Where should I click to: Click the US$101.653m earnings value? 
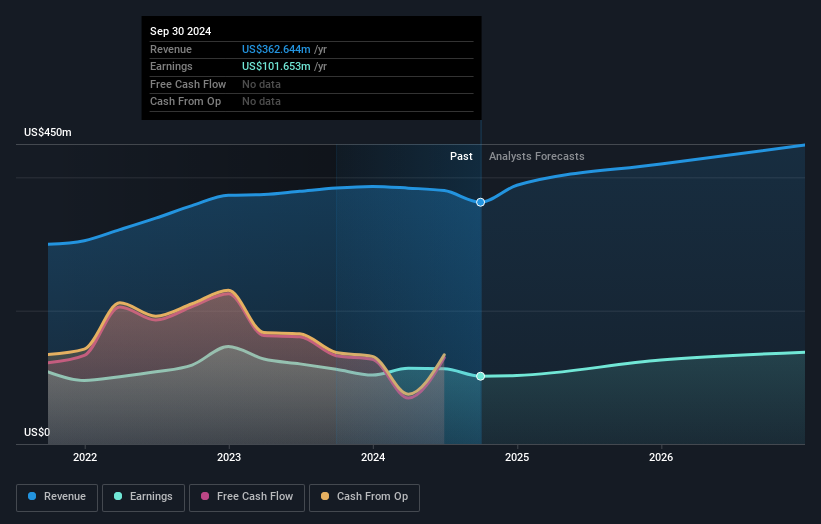point(276,66)
